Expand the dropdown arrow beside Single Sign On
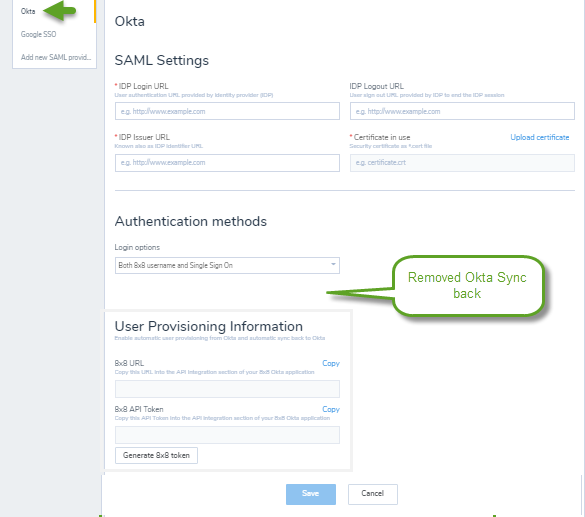Image resolution: width=585 pixels, height=517 pixels. [x=333, y=264]
